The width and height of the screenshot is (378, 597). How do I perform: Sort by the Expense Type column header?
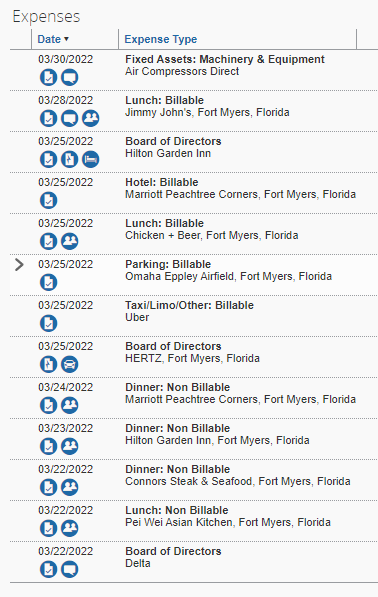pyautogui.click(x=161, y=39)
